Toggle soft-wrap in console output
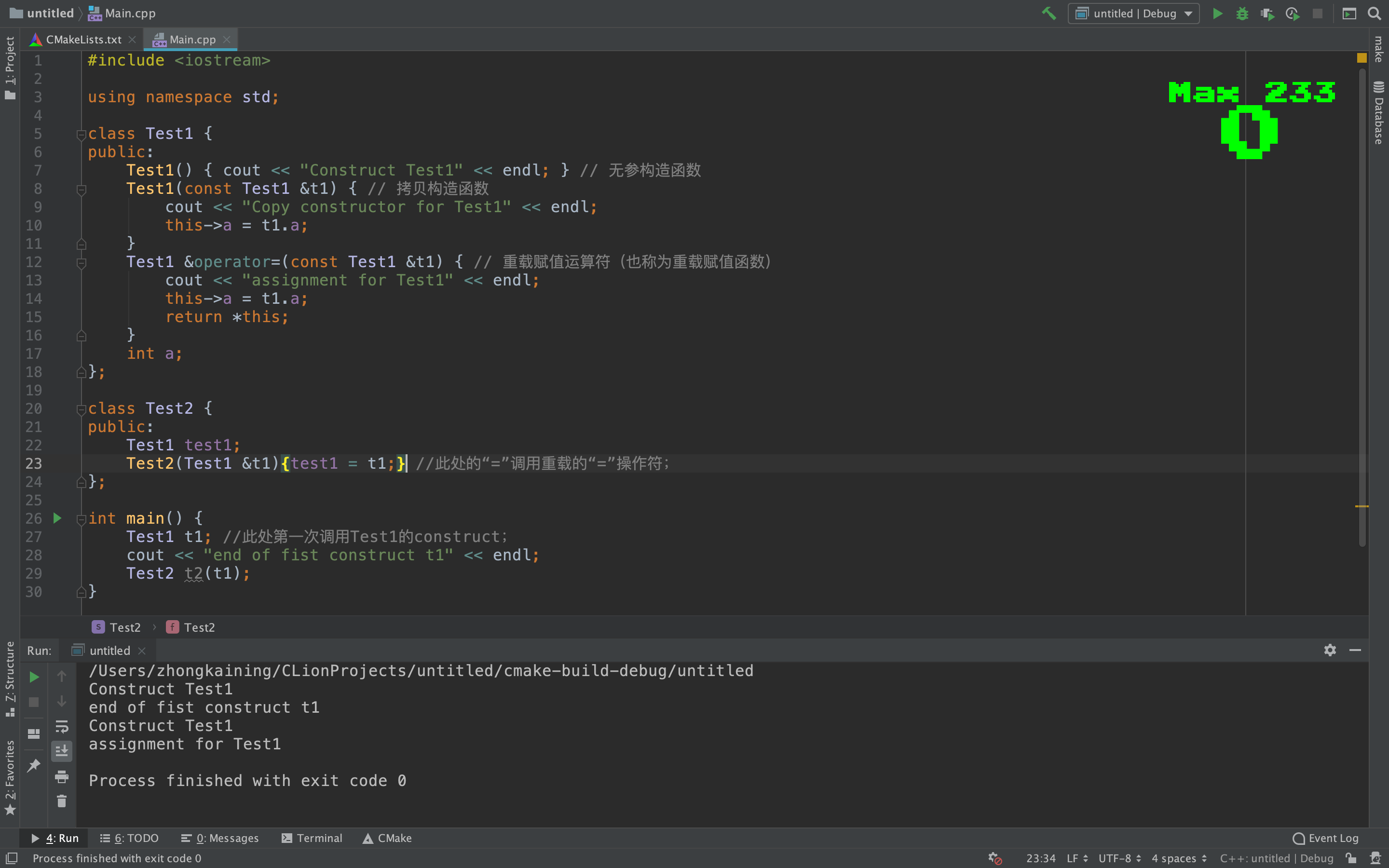This screenshot has height=868, width=1389. point(61,727)
